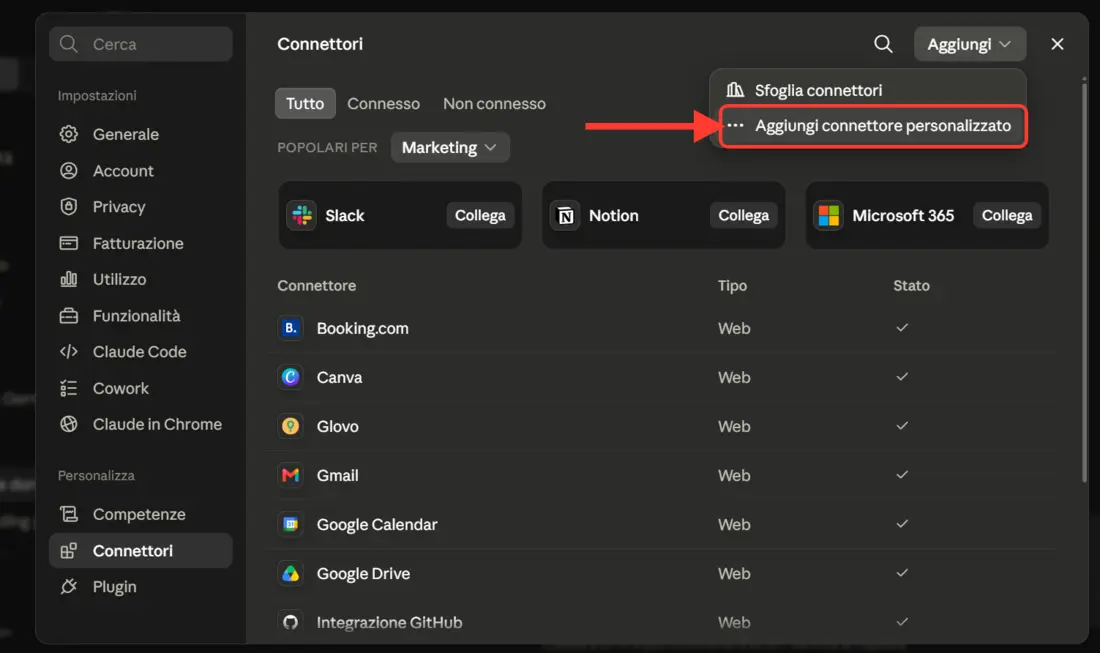Switch to the Connesso tab
Image resolution: width=1100 pixels, height=653 pixels.
[383, 103]
